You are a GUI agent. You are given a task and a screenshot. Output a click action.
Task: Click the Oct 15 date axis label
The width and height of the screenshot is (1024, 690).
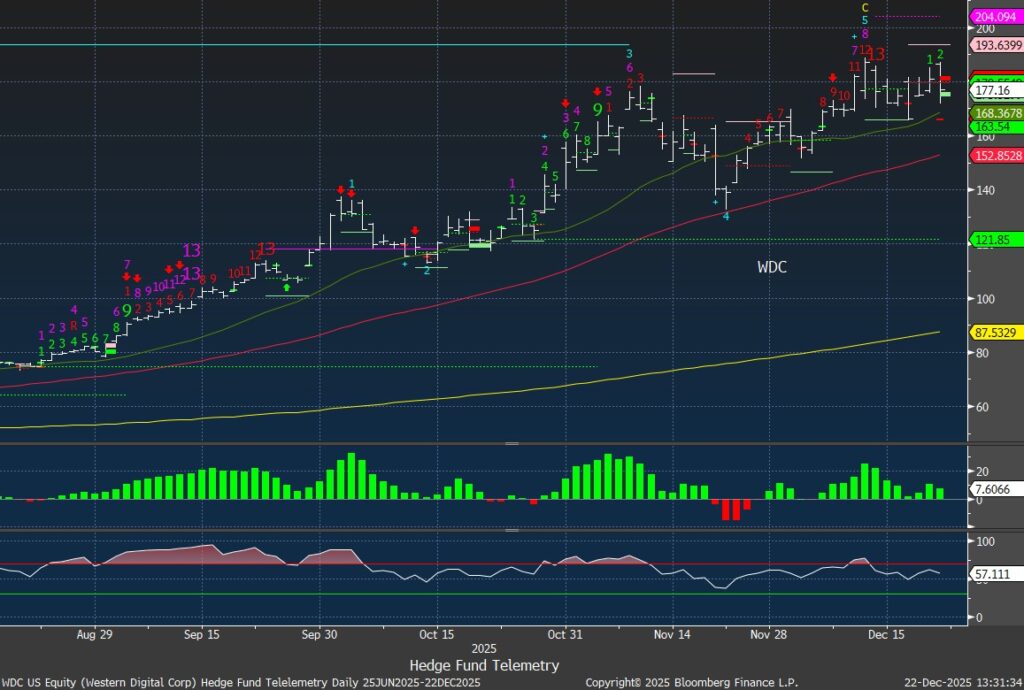(x=437, y=634)
